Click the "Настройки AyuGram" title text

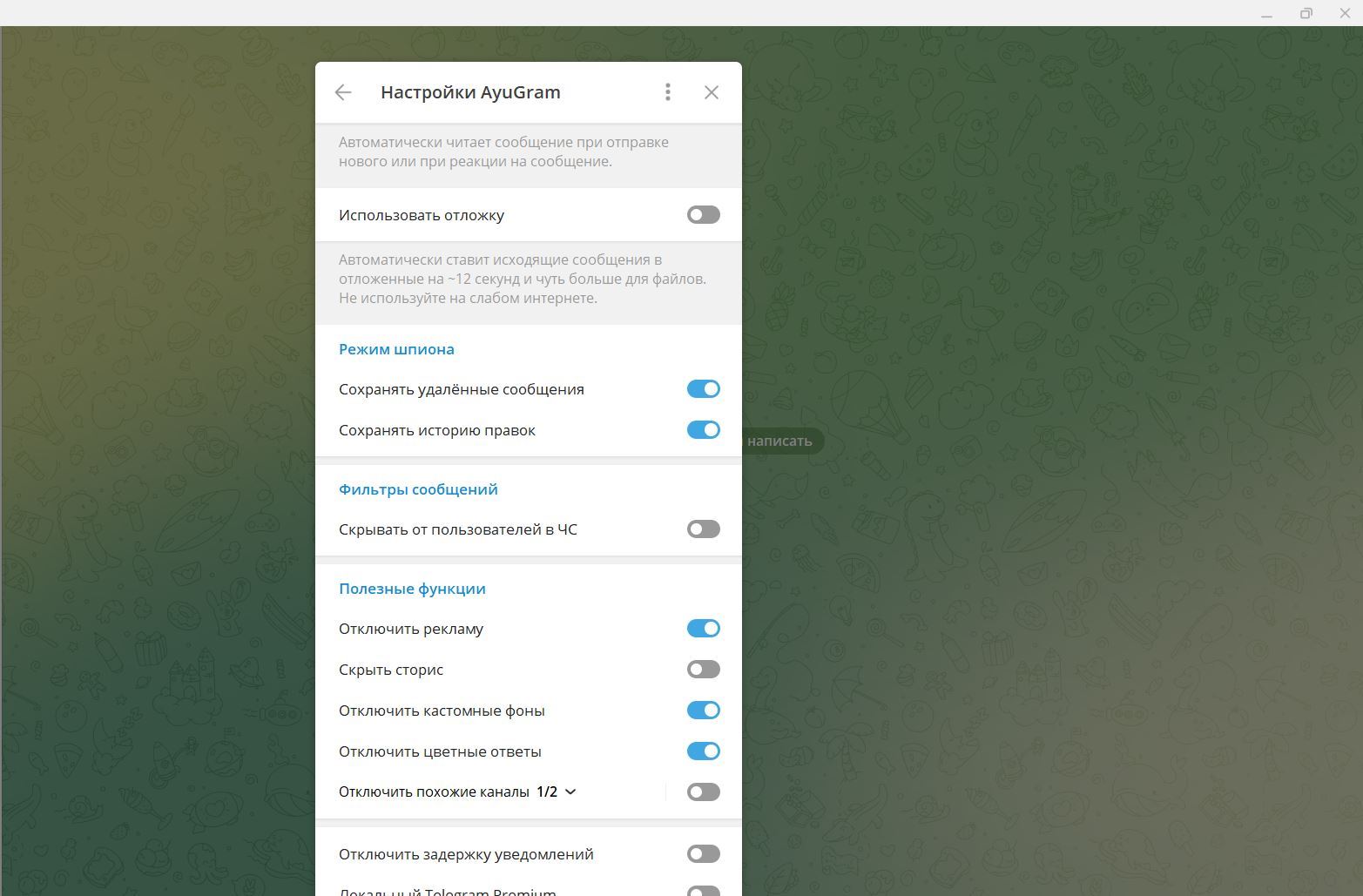[470, 92]
